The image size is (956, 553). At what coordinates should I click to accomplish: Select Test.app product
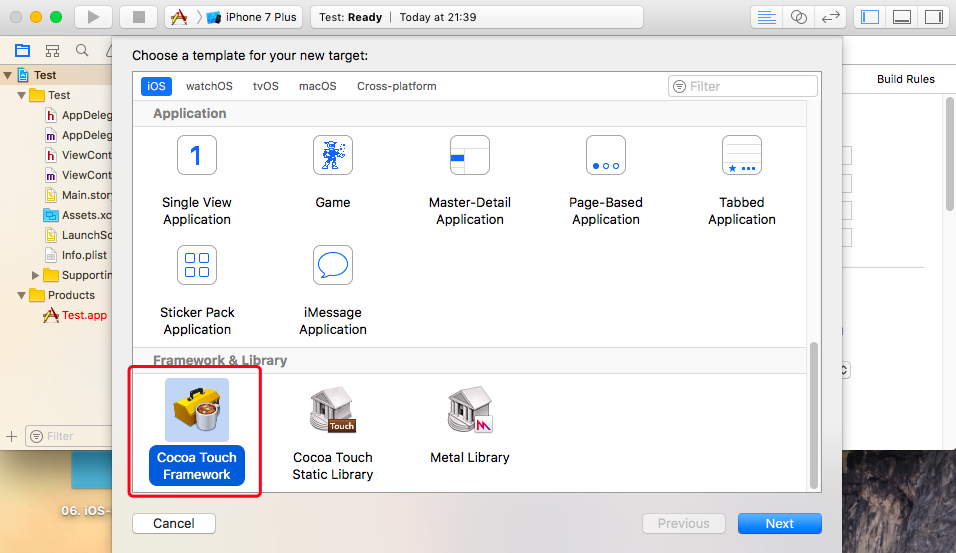pos(75,315)
